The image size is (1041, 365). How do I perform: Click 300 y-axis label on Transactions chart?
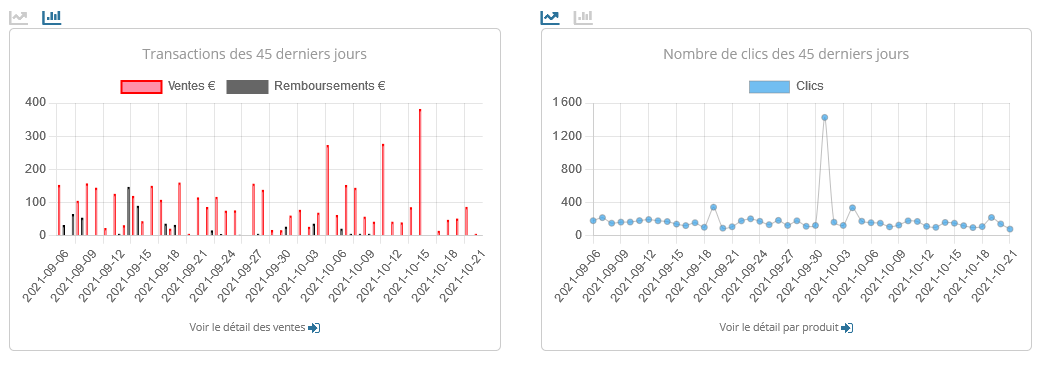pos(35,136)
